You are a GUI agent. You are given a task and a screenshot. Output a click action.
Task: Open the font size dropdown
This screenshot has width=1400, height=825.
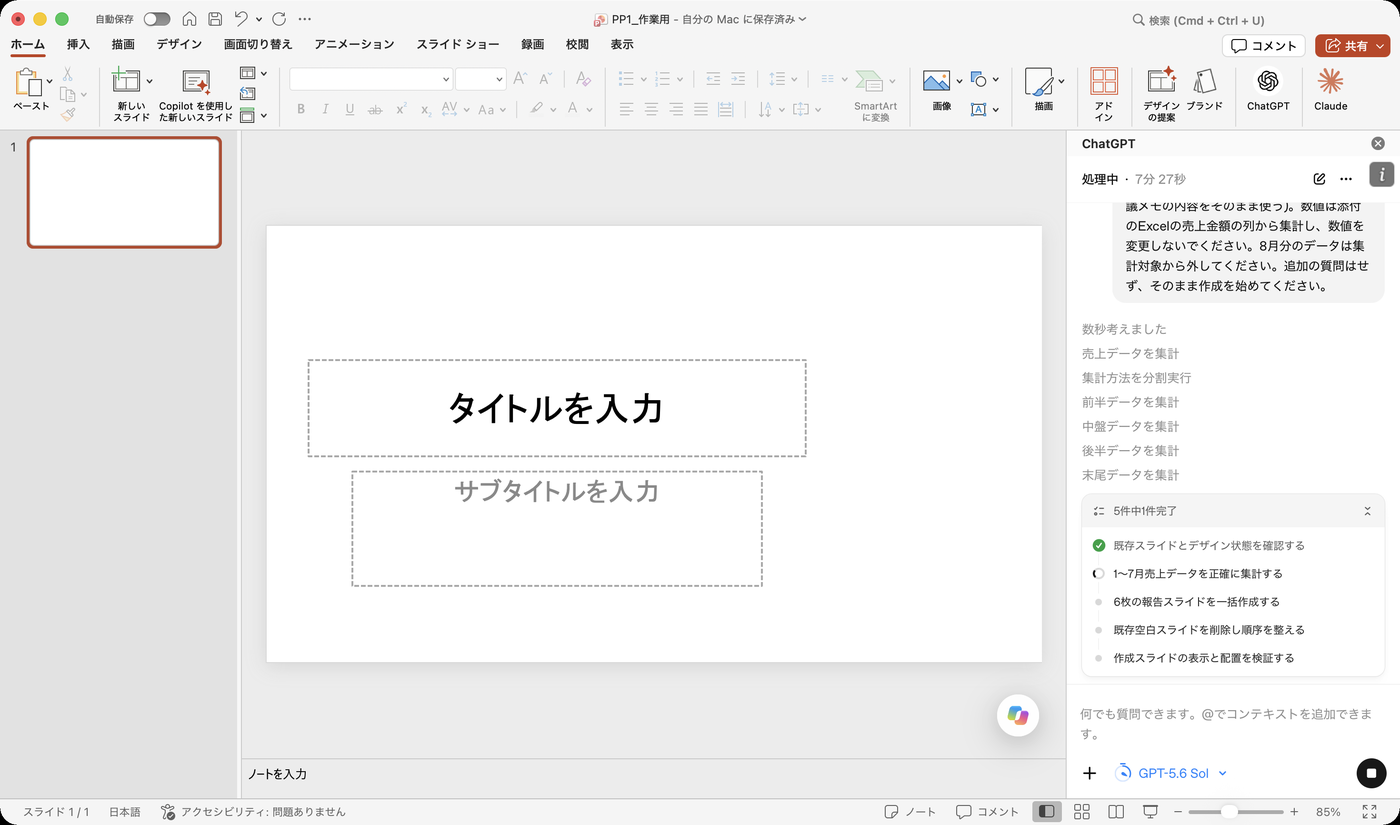tap(499, 79)
